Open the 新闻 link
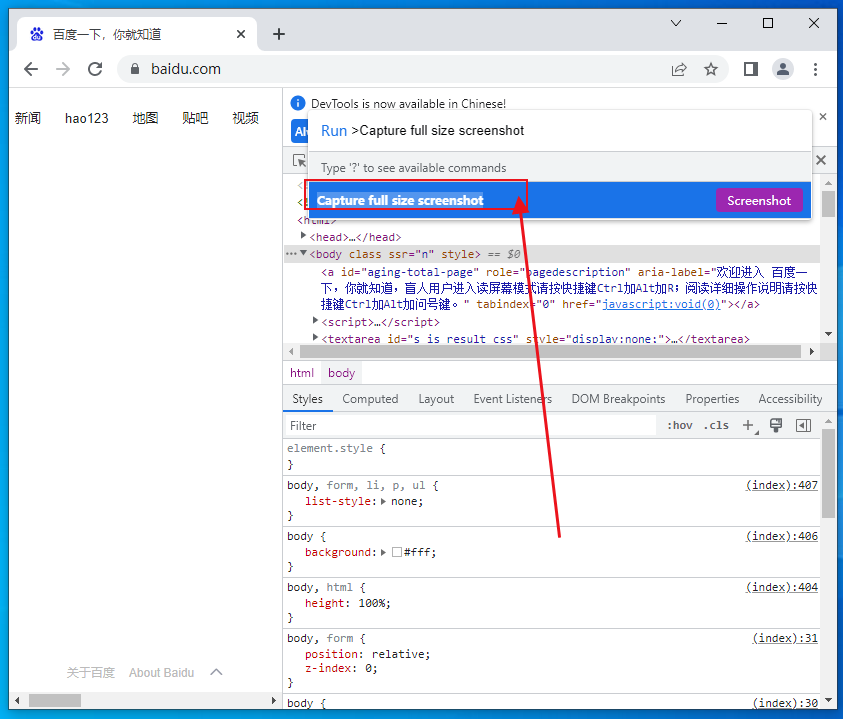The height and width of the screenshot is (719, 843). click(28, 118)
